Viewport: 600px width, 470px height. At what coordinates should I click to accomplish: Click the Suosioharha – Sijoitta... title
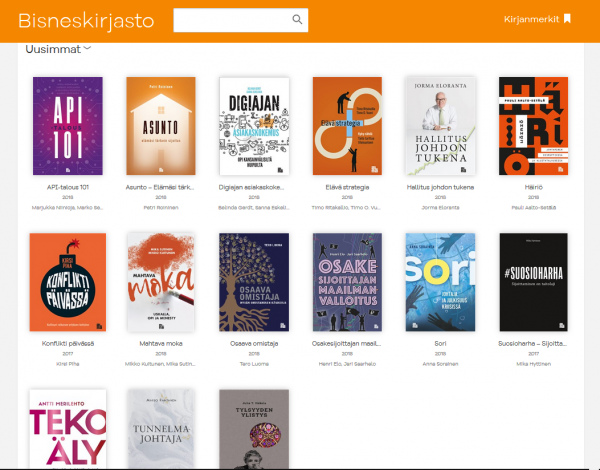pos(532,343)
